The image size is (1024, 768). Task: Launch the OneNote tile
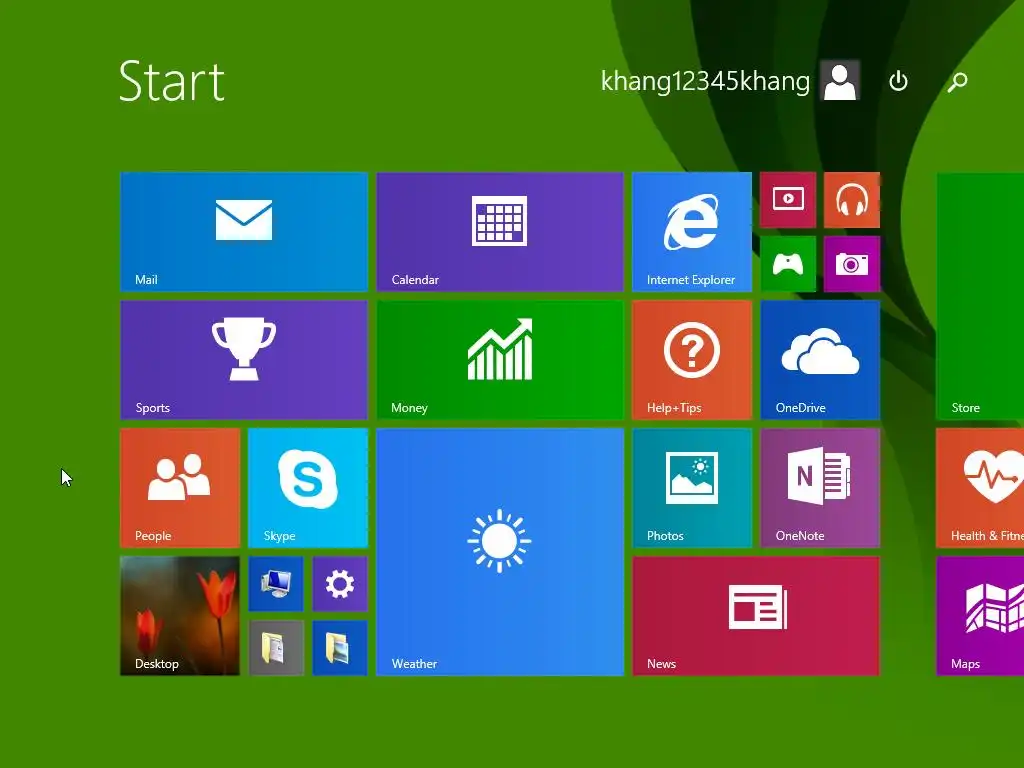click(820, 488)
